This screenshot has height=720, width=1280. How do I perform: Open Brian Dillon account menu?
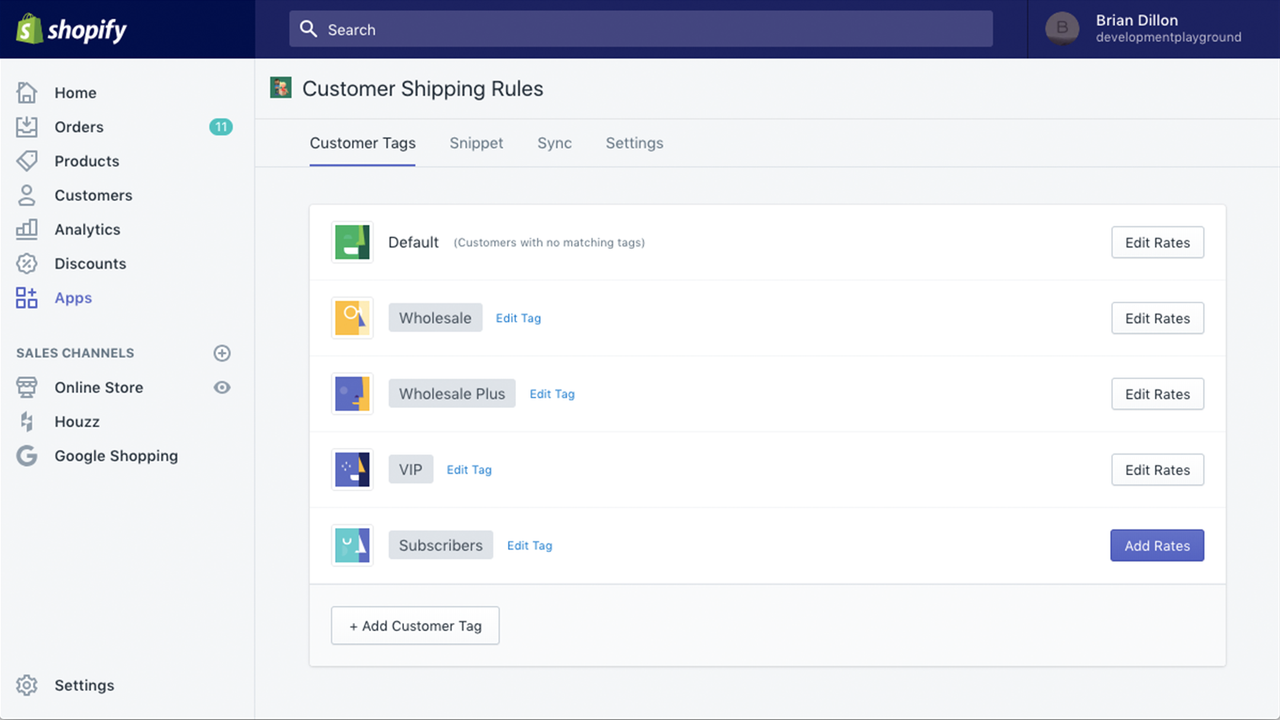tap(1153, 28)
